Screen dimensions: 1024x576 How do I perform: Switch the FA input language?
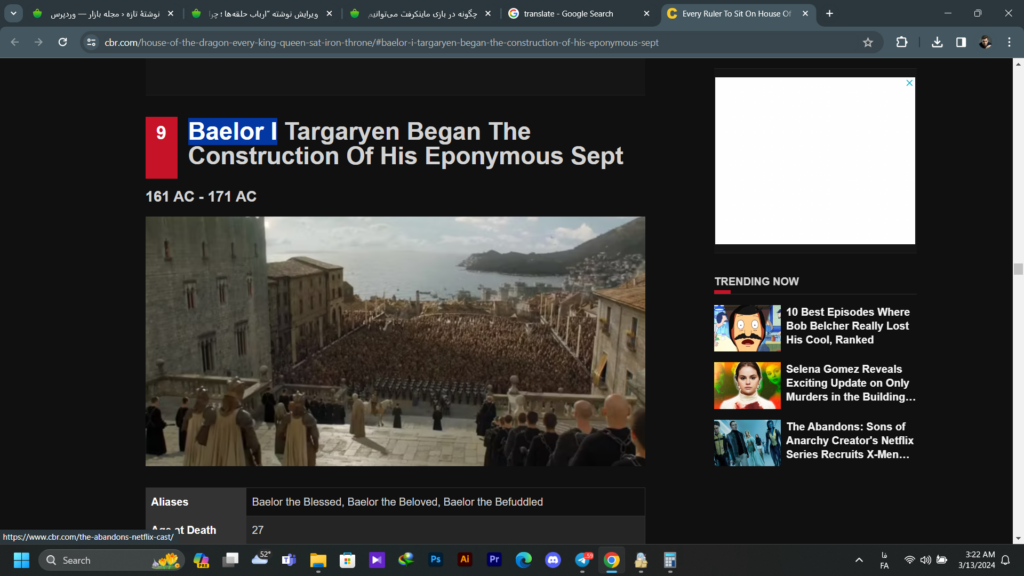click(x=884, y=560)
